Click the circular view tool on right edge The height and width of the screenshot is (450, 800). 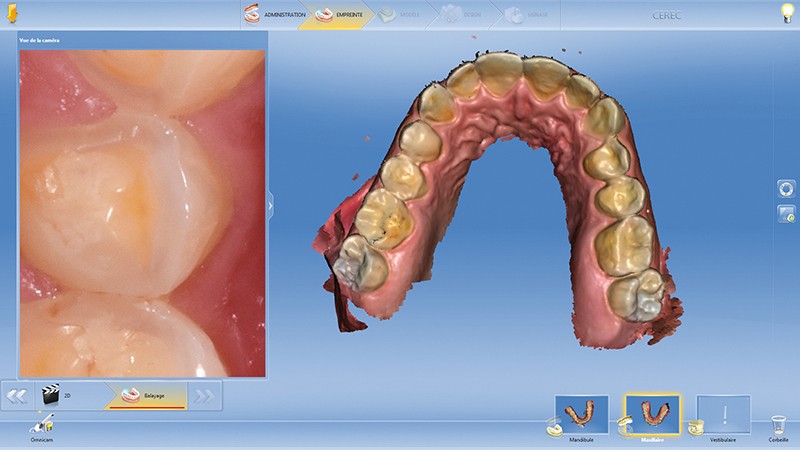(x=785, y=189)
